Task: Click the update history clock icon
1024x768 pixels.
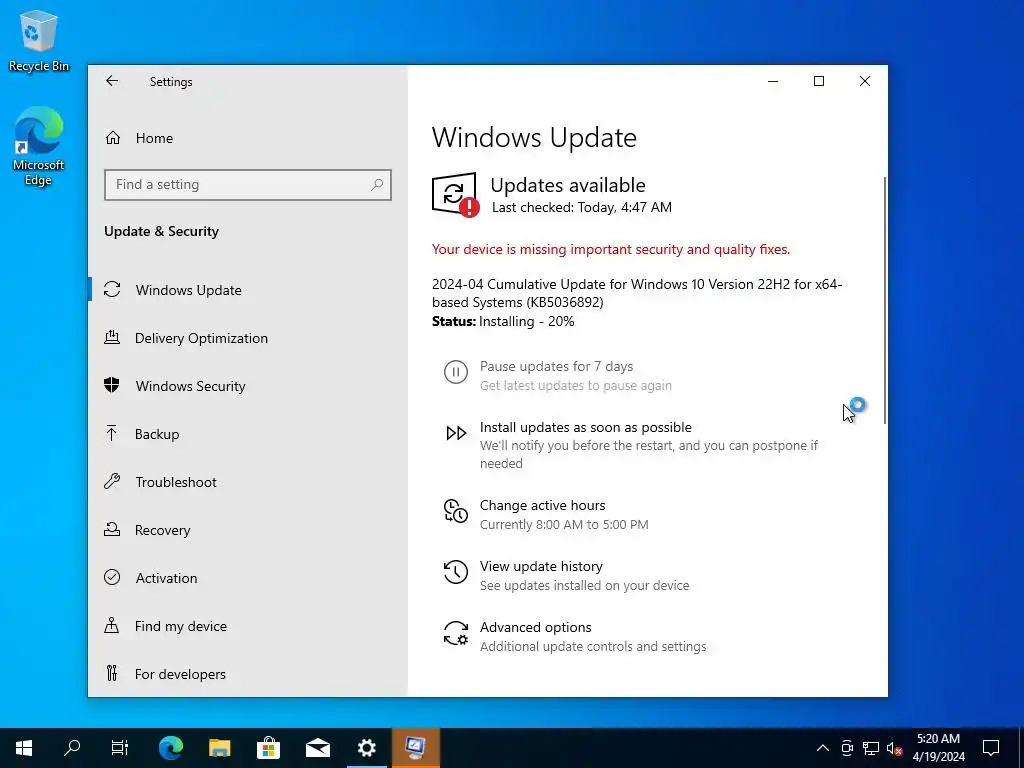Action: [455, 571]
